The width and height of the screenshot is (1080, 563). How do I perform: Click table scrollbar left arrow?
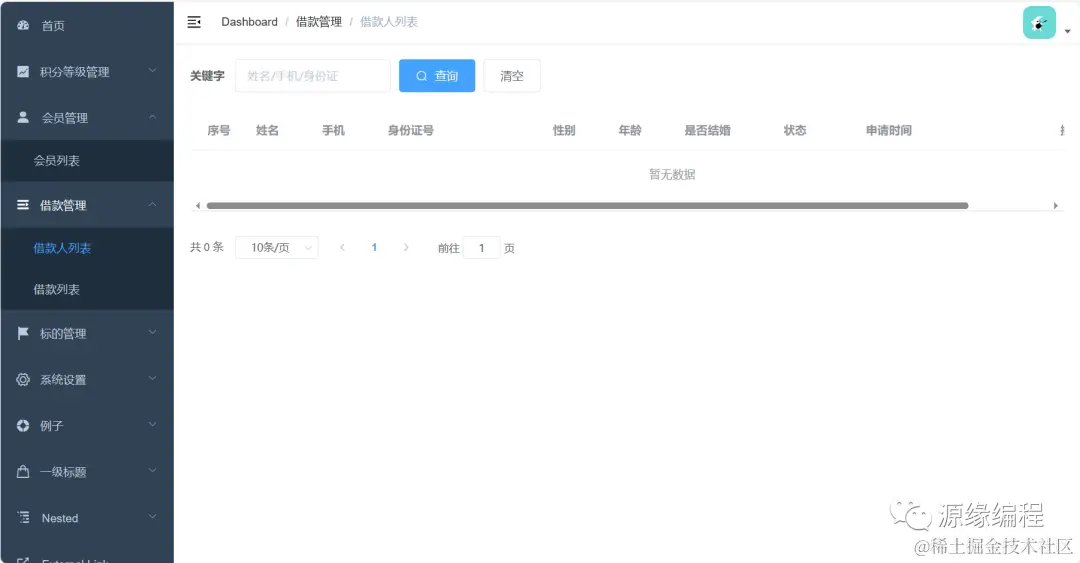198,205
